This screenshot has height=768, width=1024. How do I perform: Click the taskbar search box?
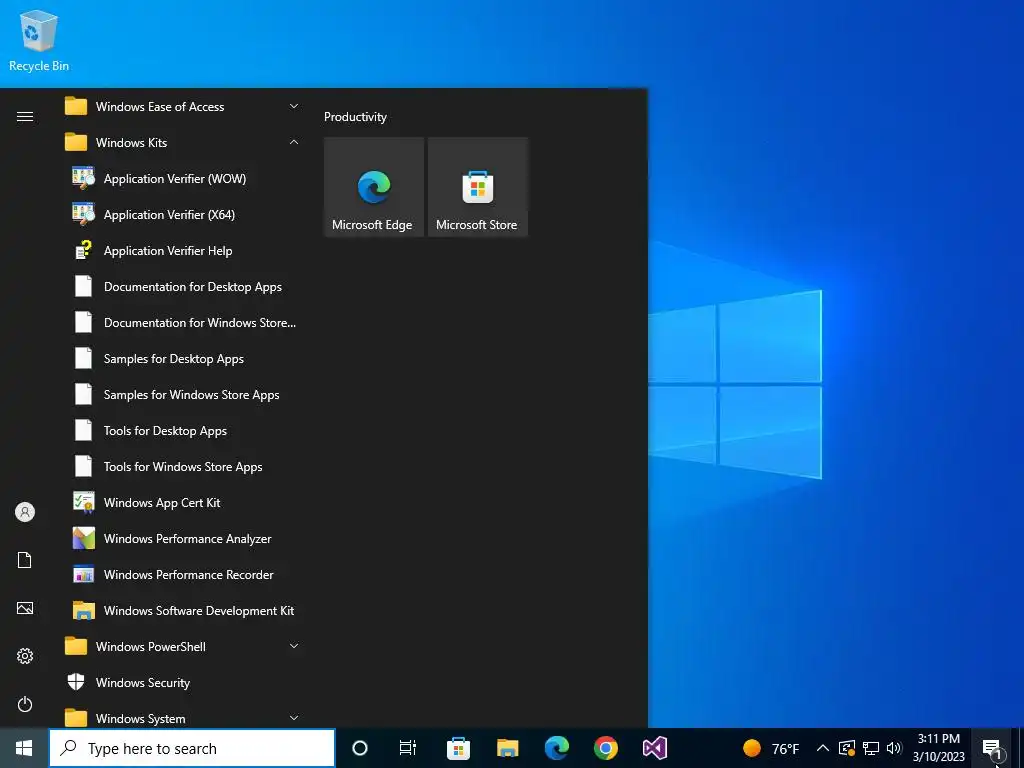(192, 748)
